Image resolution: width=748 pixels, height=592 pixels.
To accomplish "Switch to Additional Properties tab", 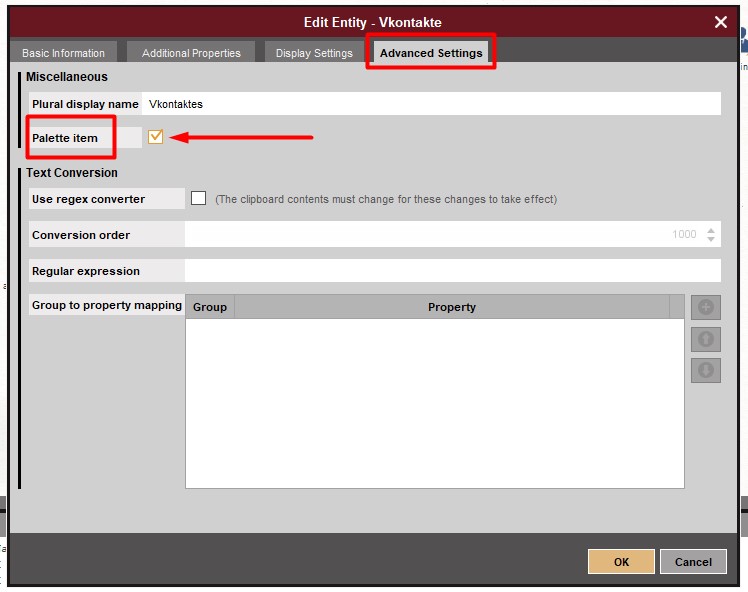I will [x=191, y=52].
